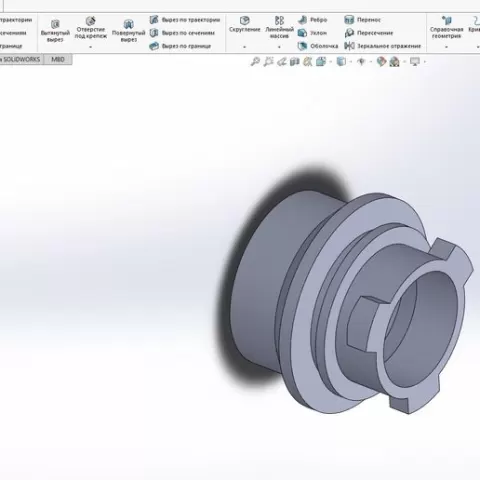
Task: Choose Вырез по траектории (swept cut)
Action: pos(185,20)
